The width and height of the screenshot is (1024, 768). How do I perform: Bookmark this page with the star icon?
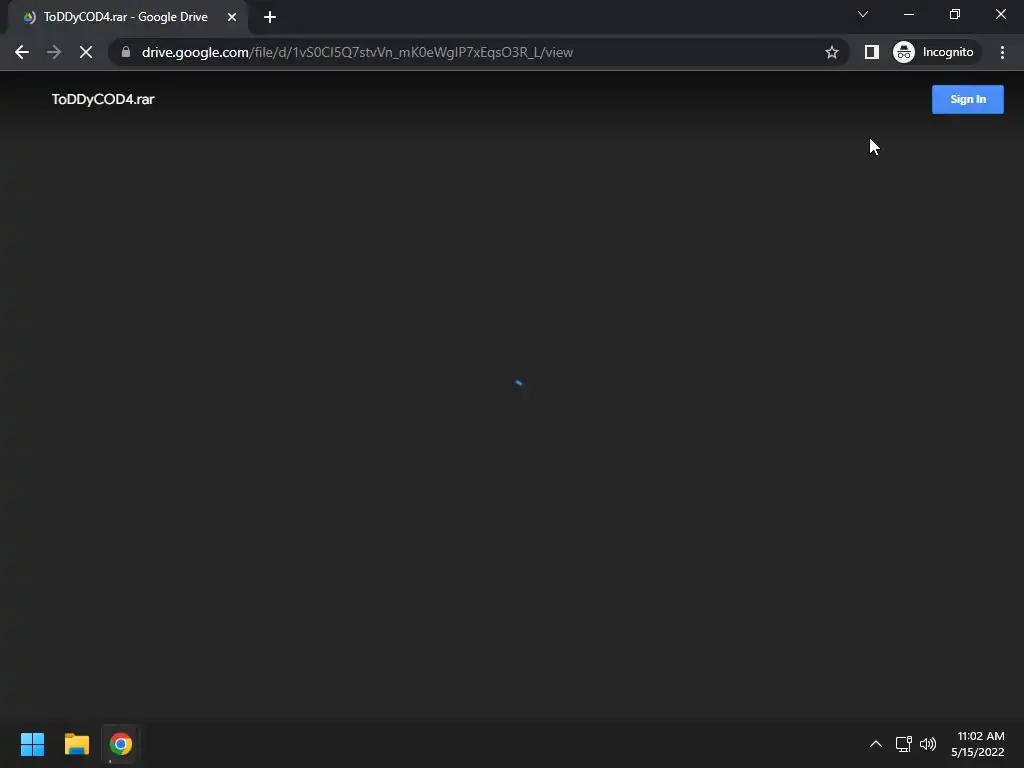tap(831, 52)
